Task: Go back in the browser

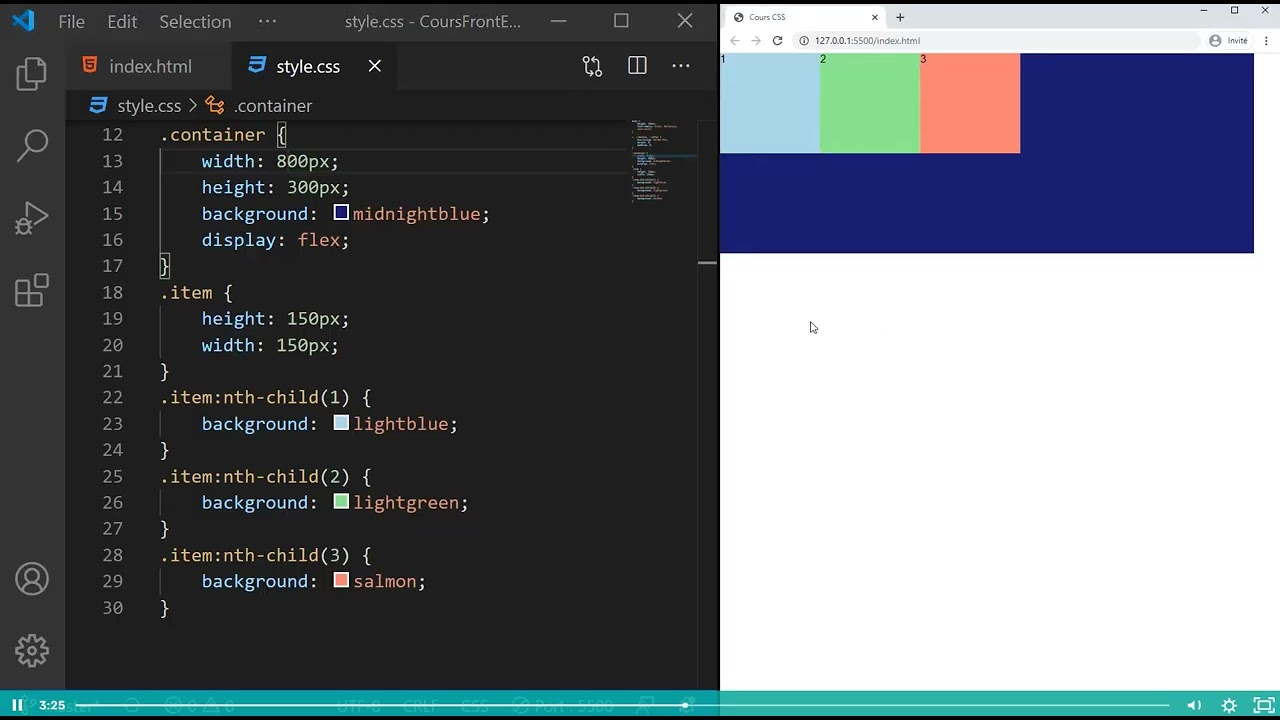Action: click(735, 41)
